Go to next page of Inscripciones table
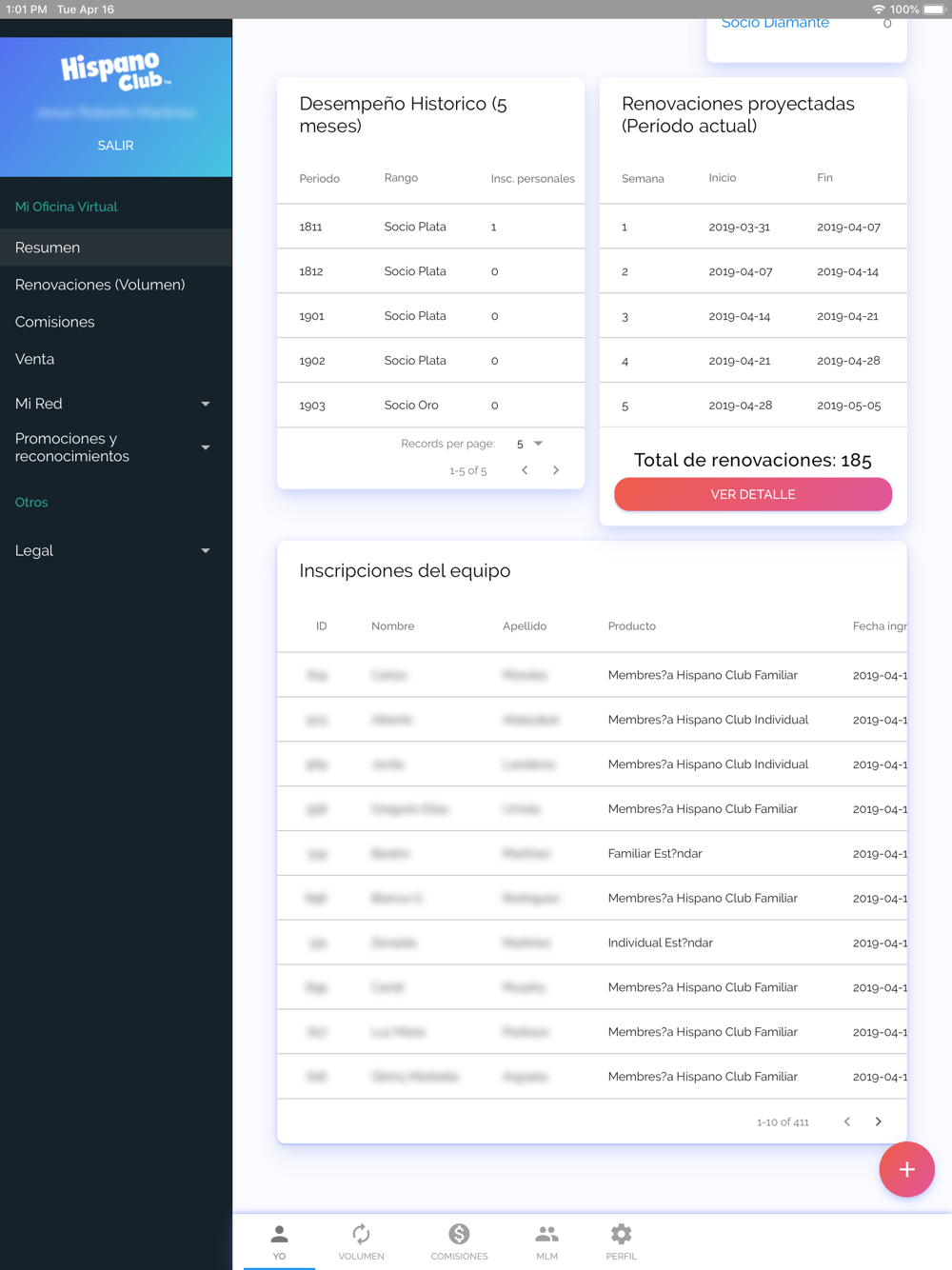 point(878,1121)
